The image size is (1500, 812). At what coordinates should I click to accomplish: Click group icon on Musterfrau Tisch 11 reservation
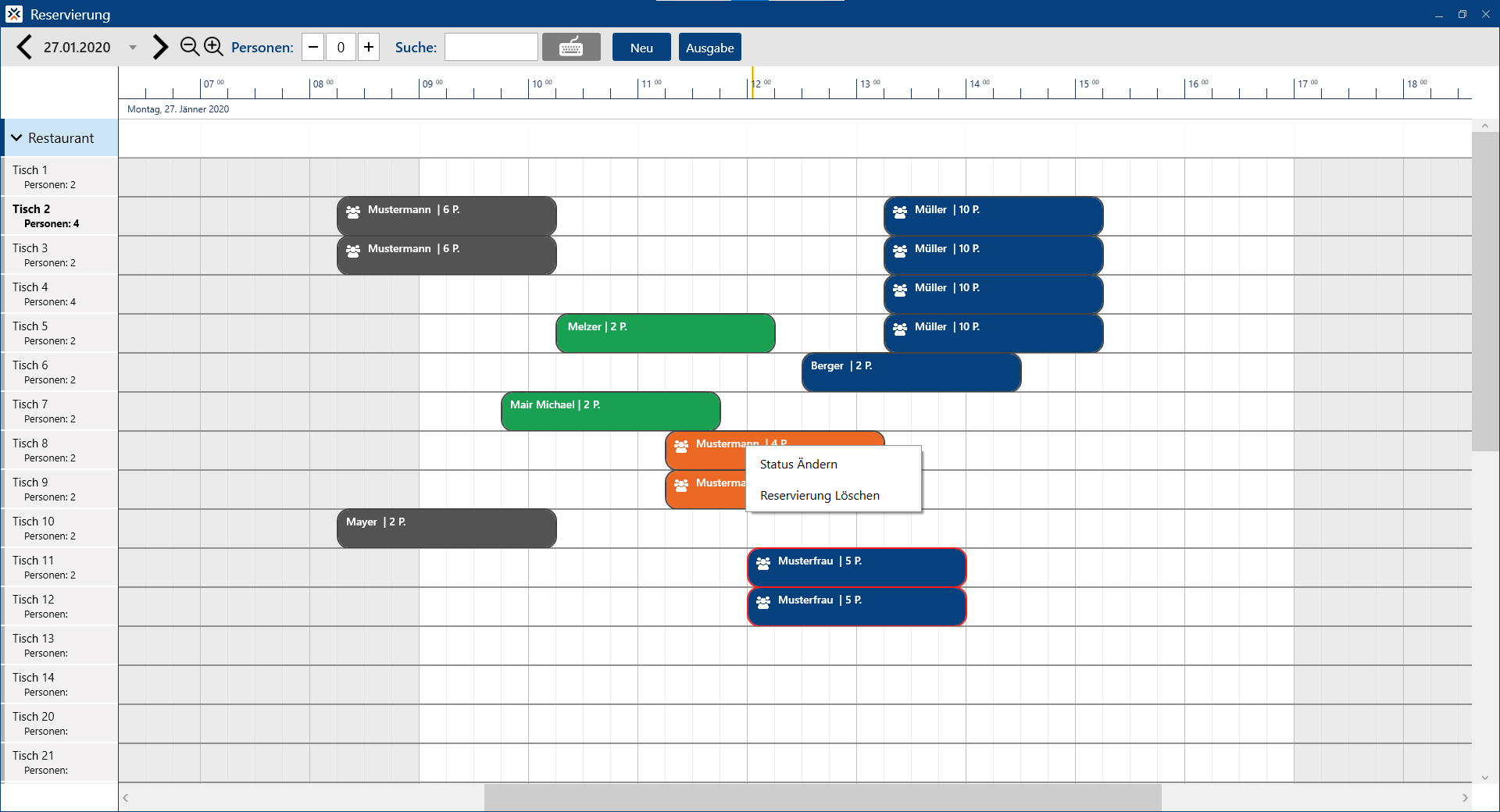[x=763, y=563]
